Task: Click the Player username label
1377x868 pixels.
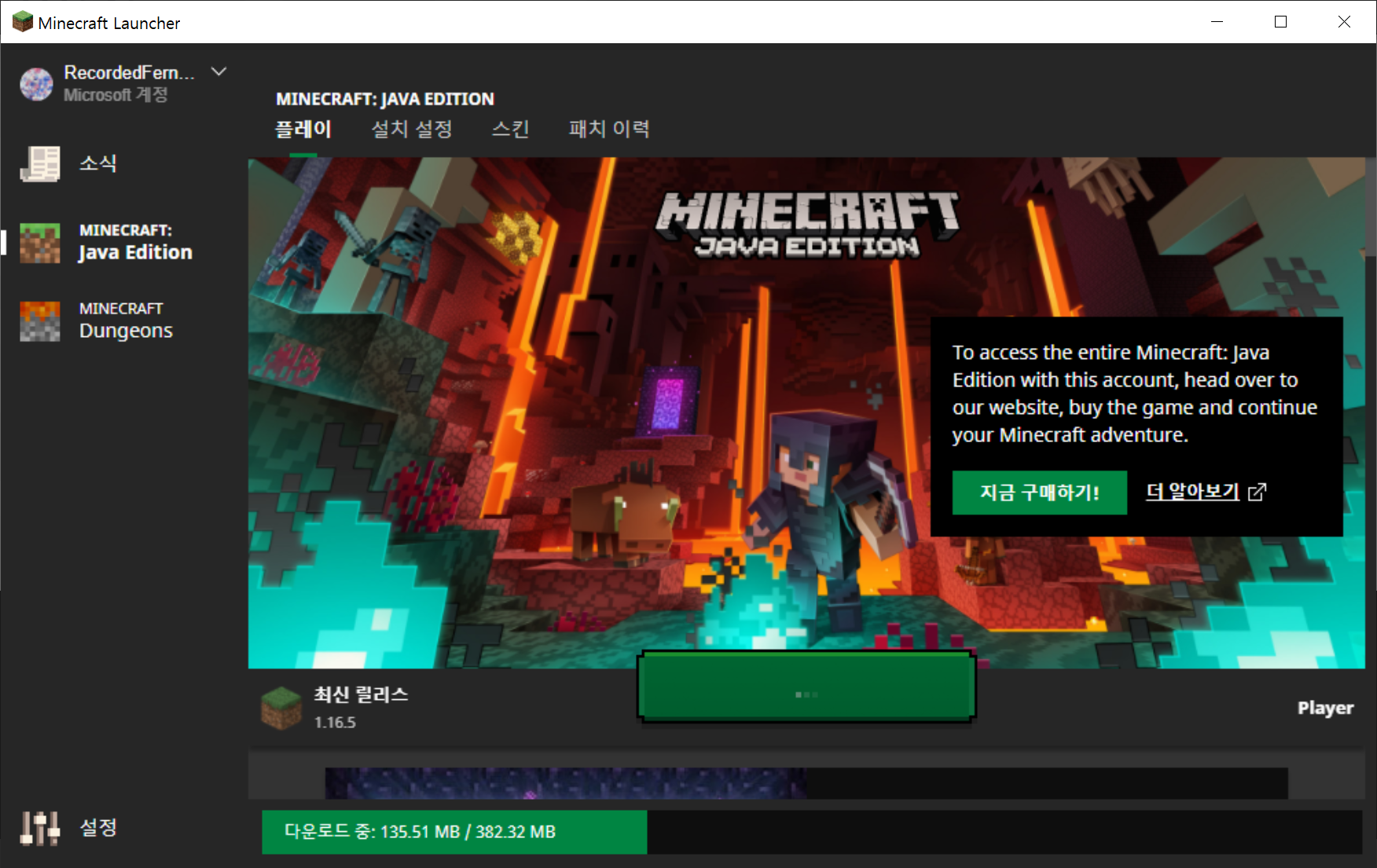Action: tap(1325, 708)
